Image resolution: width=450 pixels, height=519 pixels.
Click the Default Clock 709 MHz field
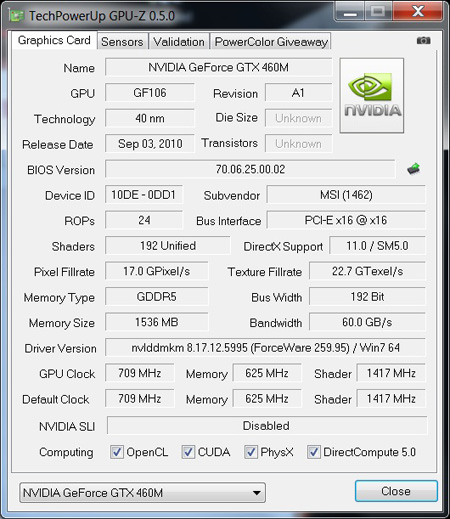point(140,399)
